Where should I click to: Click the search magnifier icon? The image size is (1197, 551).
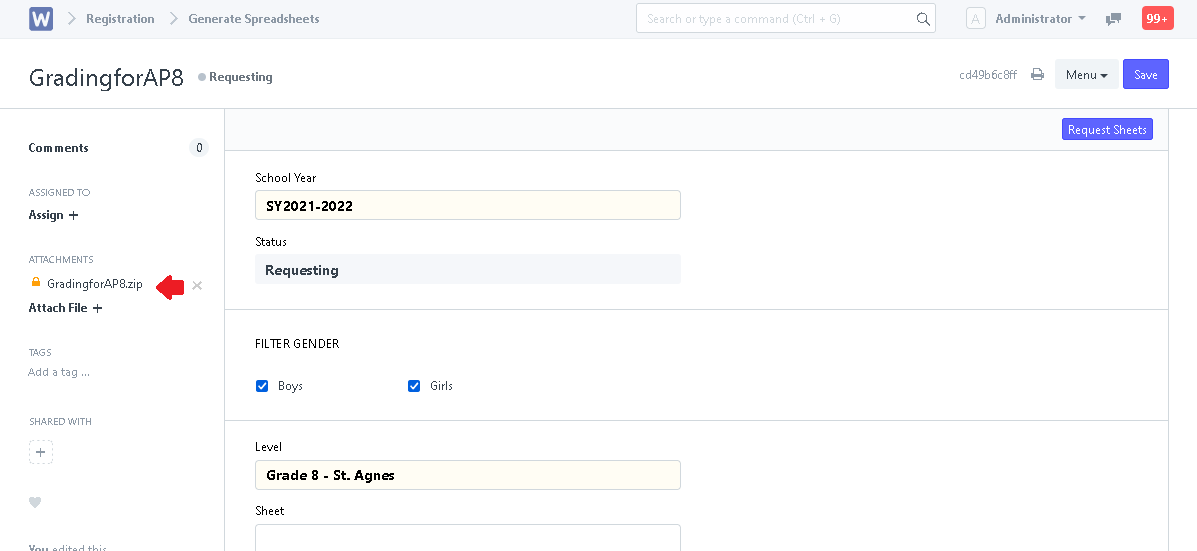click(923, 19)
